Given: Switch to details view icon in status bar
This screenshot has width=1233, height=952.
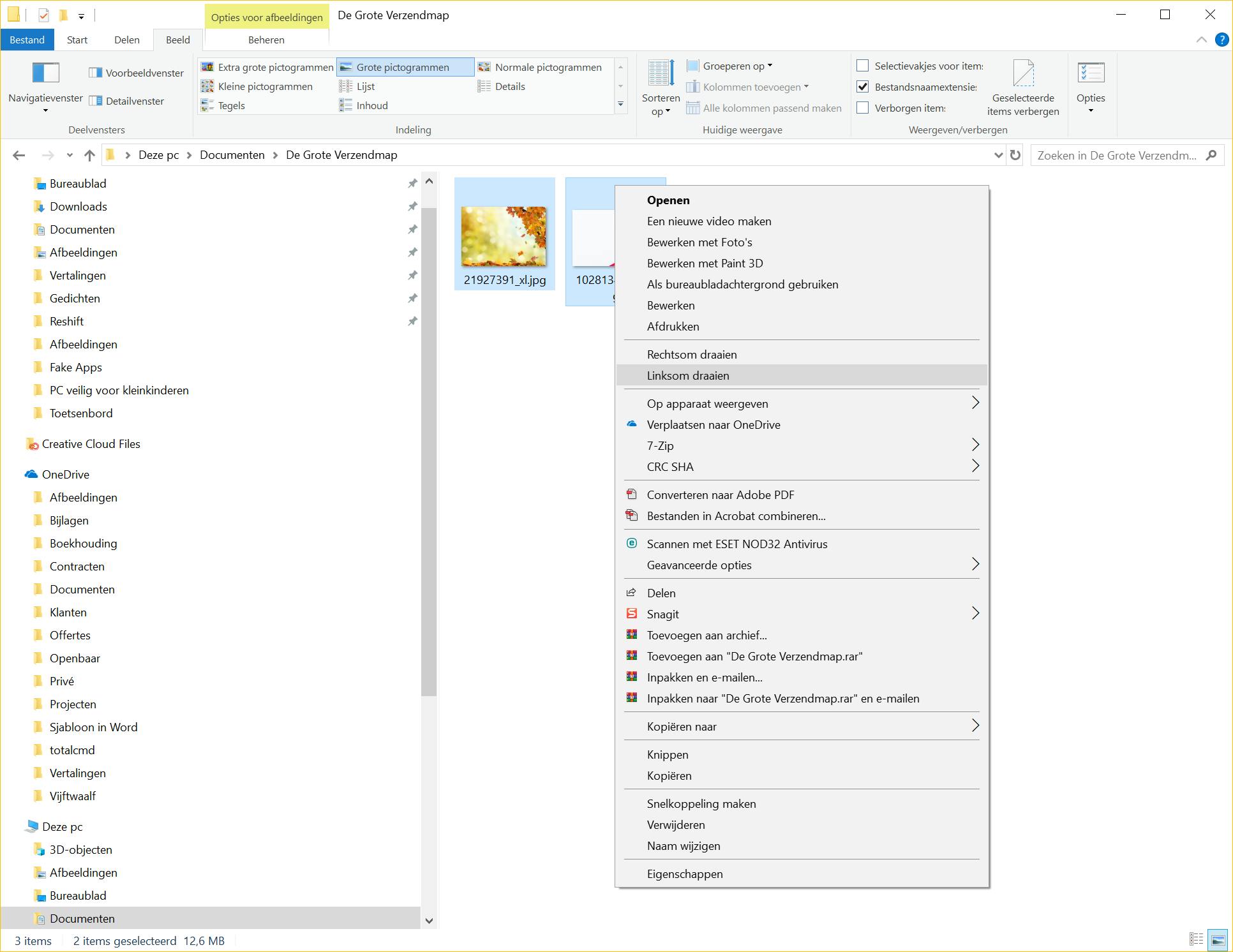Looking at the screenshot, I should (x=1196, y=940).
